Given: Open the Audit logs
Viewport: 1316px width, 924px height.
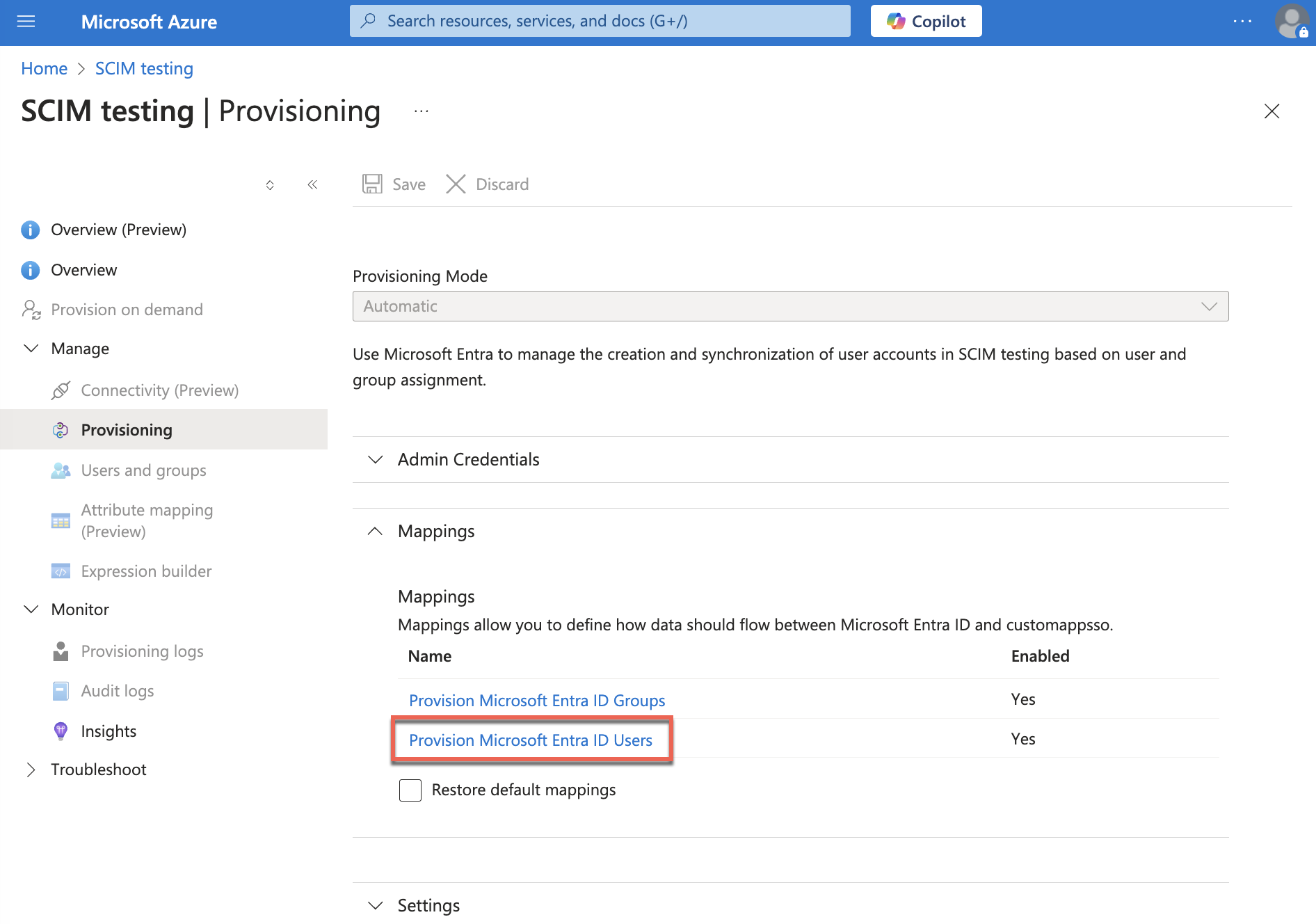Looking at the screenshot, I should 118,690.
